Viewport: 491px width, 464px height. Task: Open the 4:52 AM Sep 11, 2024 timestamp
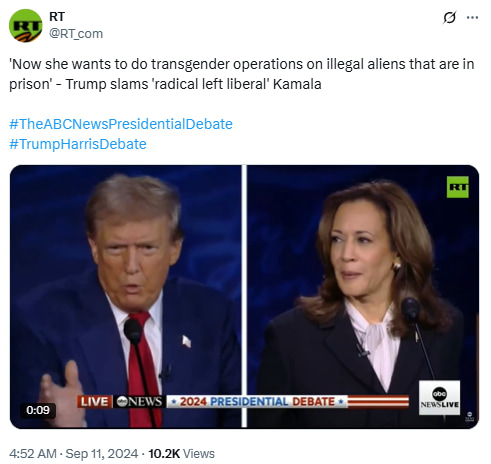(x=73, y=454)
